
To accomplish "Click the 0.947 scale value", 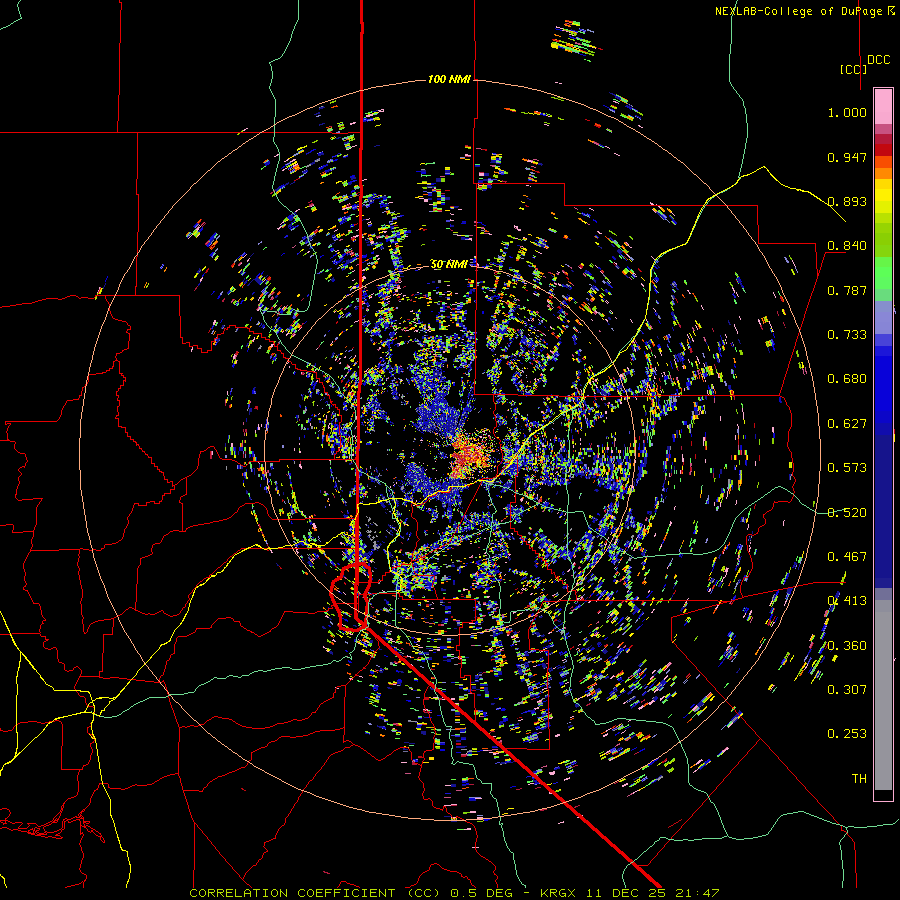I will [847, 157].
